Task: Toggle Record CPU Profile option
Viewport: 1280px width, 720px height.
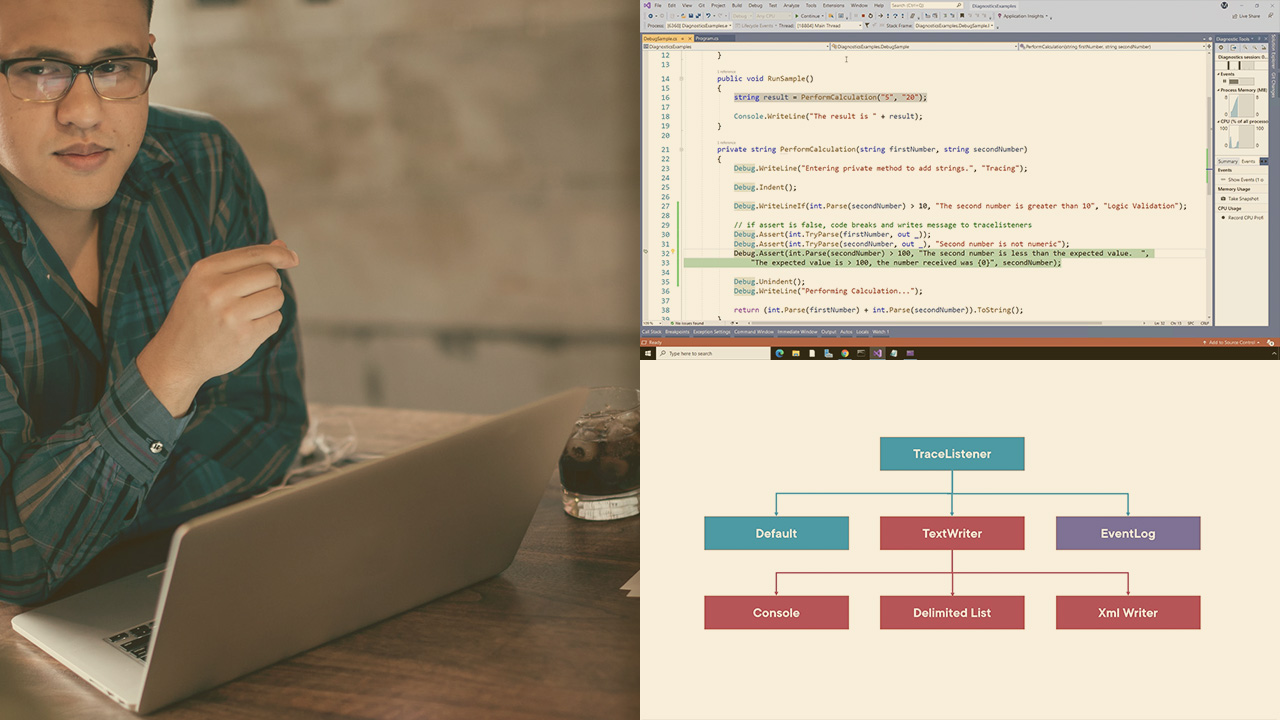Action: coord(1223,217)
